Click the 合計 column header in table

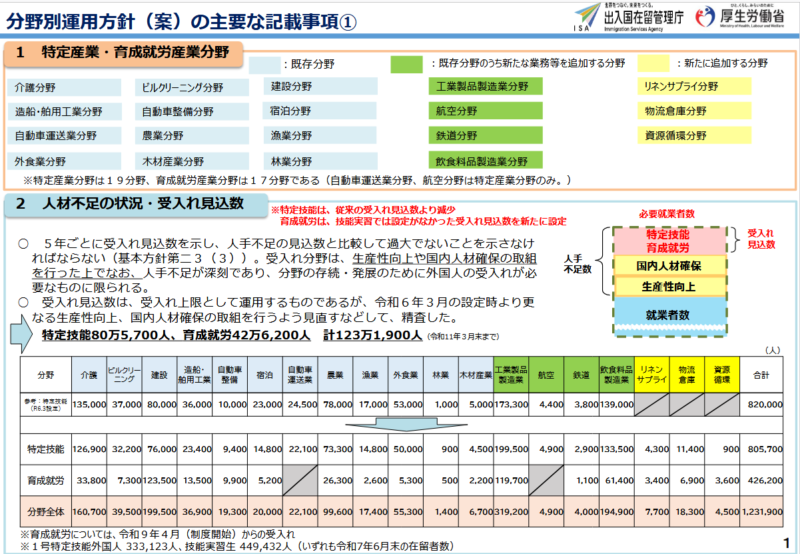coord(759,374)
